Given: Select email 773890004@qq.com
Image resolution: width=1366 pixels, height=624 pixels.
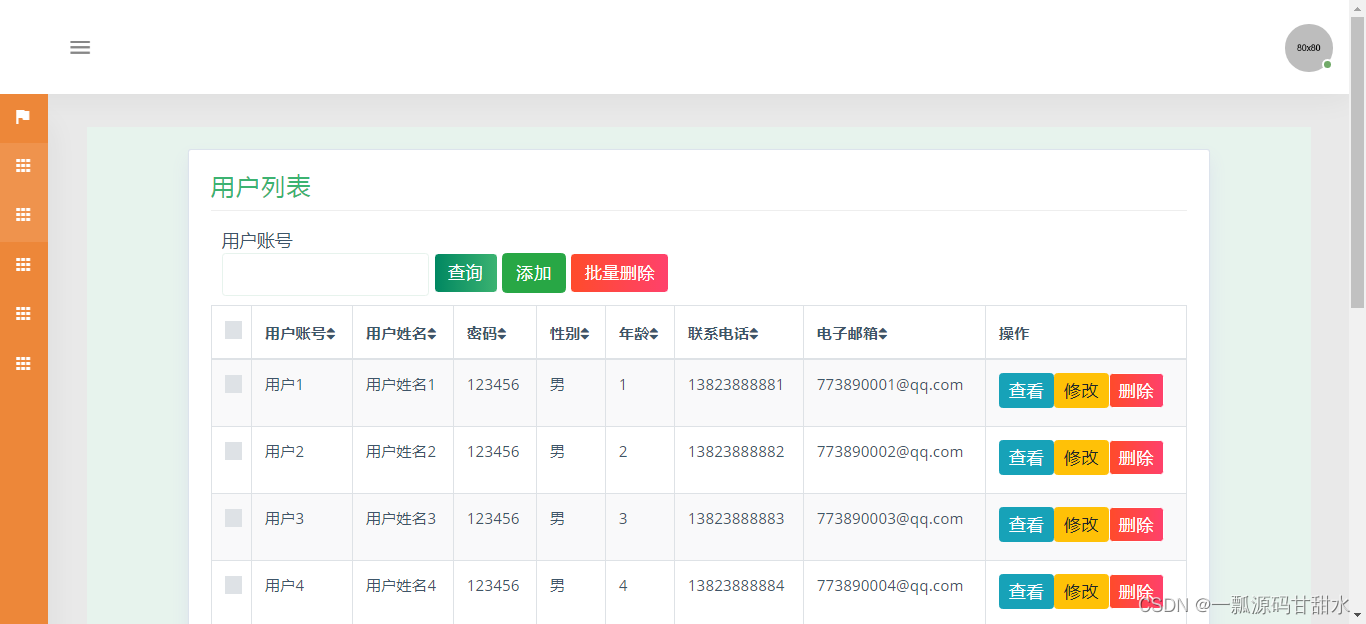Looking at the screenshot, I should (x=890, y=586).
